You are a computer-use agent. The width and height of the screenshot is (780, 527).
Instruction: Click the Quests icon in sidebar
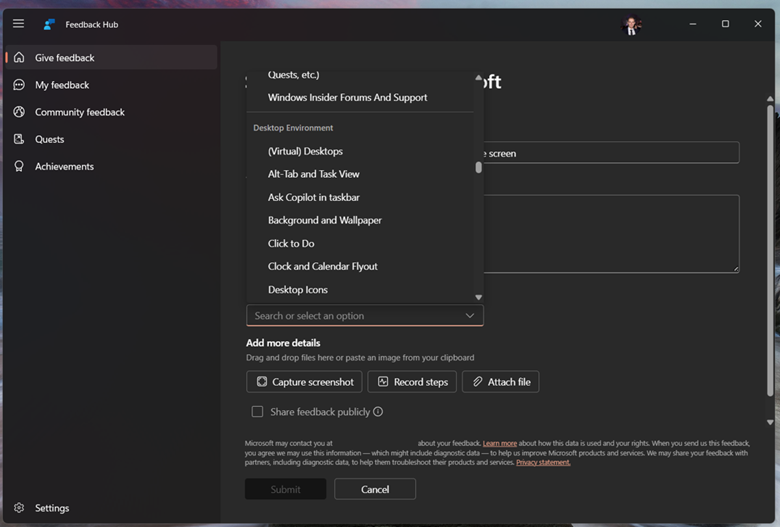19,139
